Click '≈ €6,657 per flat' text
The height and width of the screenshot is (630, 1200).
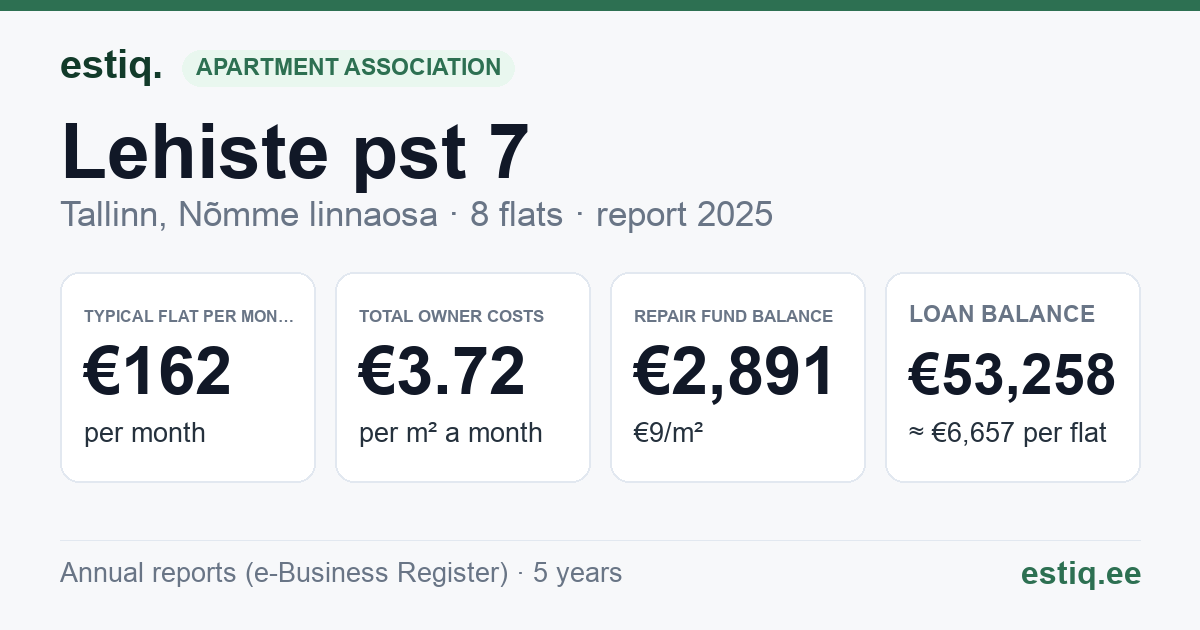click(x=1008, y=433)
